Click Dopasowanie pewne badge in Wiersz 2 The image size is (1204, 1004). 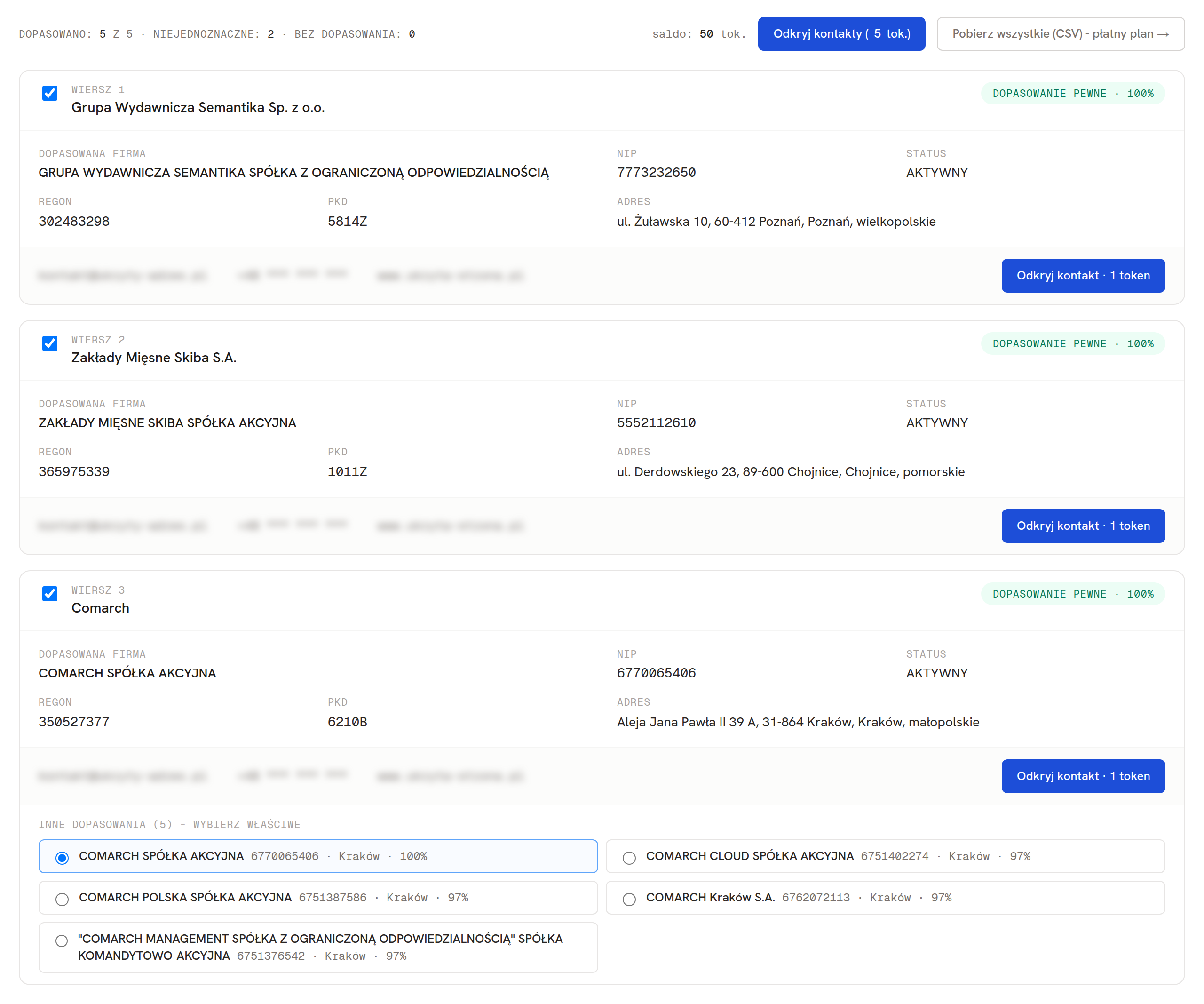click(x=1073, y=343)
